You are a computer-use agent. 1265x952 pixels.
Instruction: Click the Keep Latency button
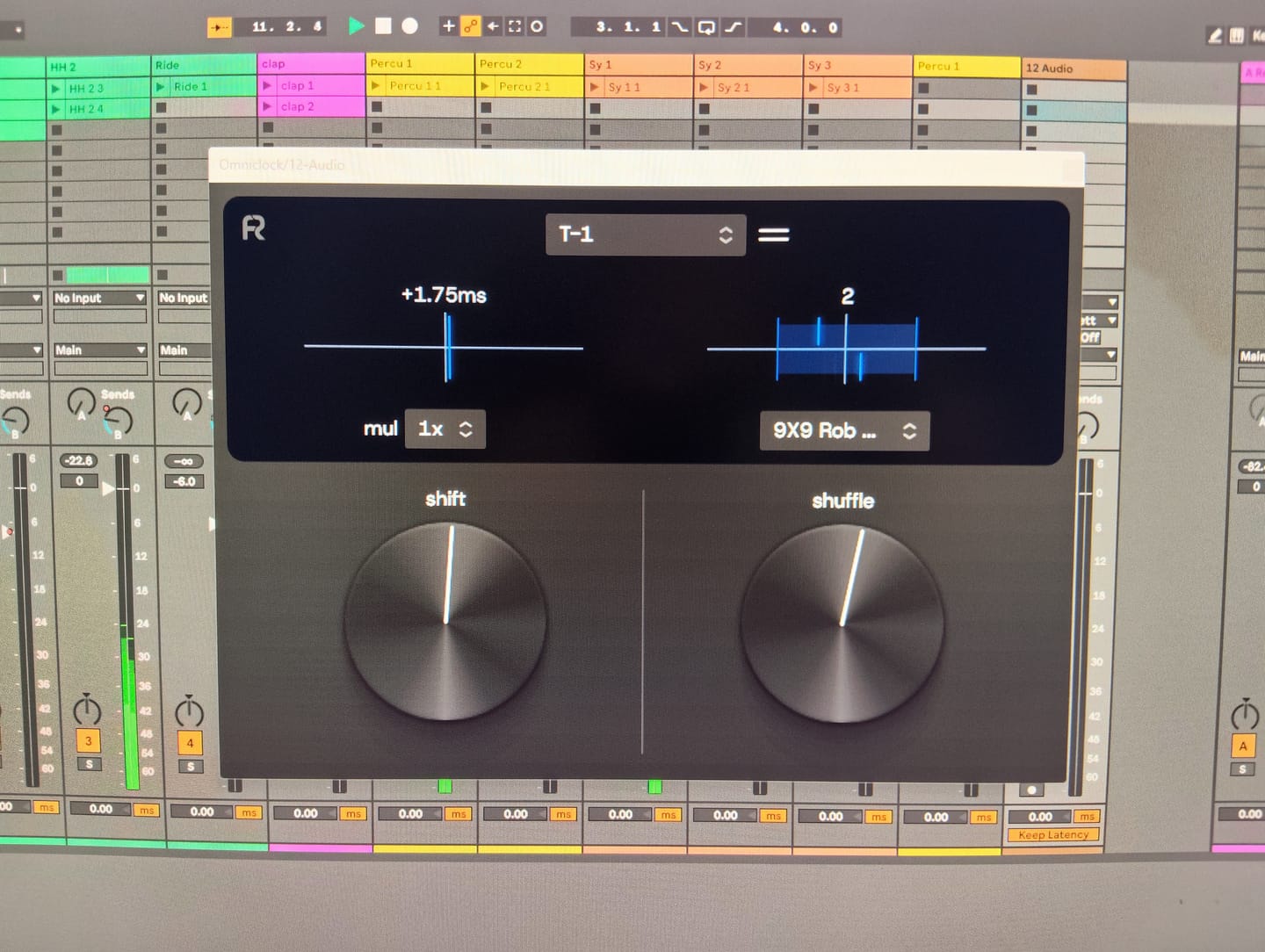click(1053, 834)
